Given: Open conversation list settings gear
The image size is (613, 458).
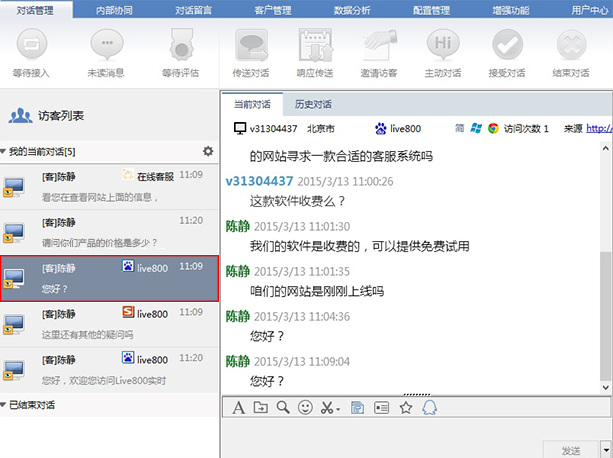Looking at the screenshot, I should (x=208, y=151).
